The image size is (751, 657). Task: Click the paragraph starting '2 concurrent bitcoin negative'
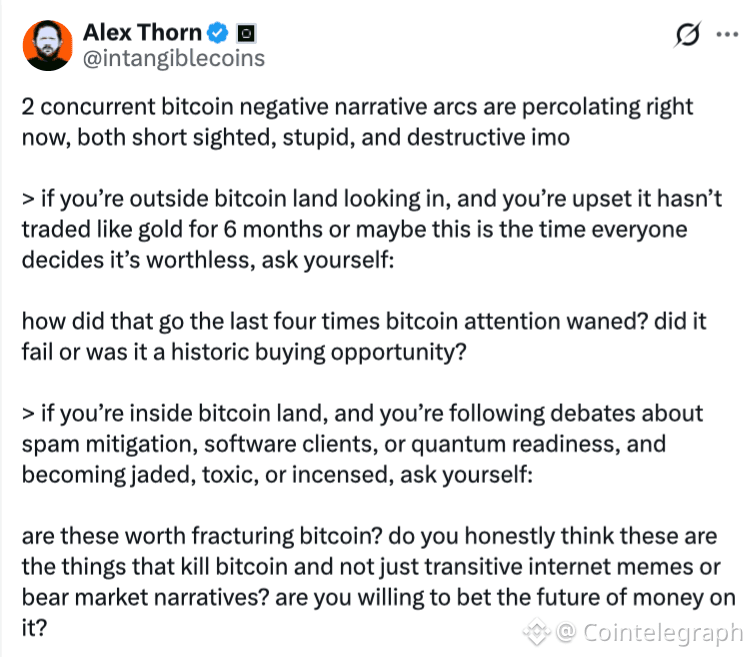tap(357, 121)
